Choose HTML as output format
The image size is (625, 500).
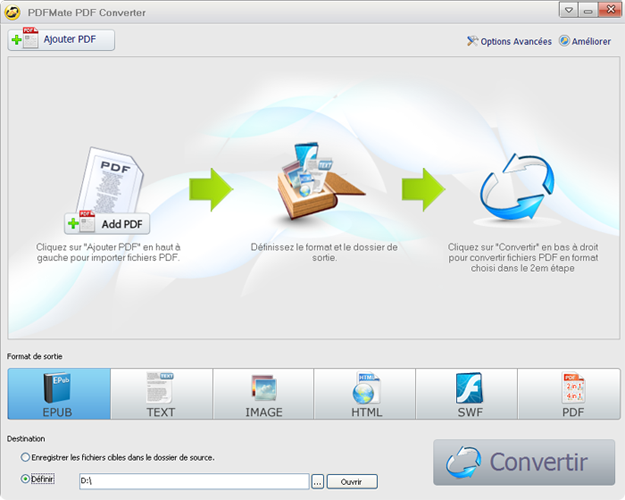365,394
